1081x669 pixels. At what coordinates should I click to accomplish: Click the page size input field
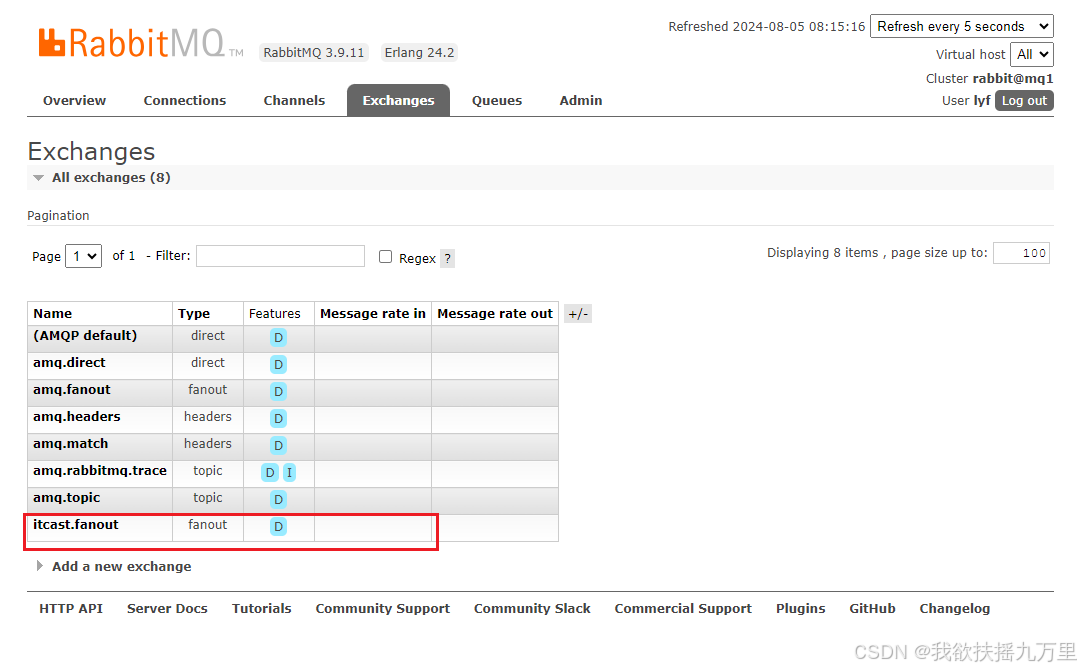pyautogui.click(x=1021, y=253)
